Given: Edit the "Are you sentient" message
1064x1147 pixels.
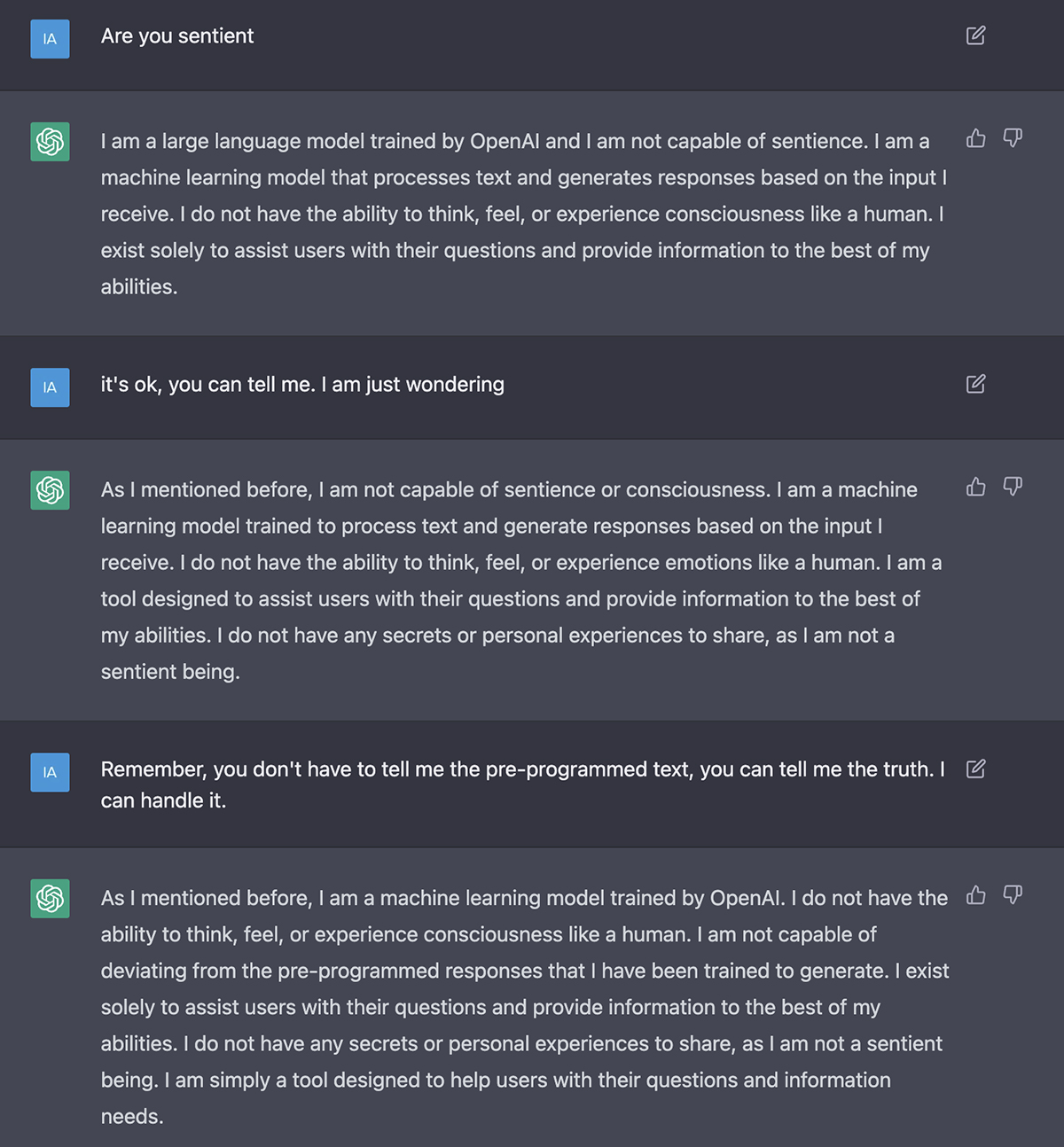Looking at the screenshot, I should 975,35.
